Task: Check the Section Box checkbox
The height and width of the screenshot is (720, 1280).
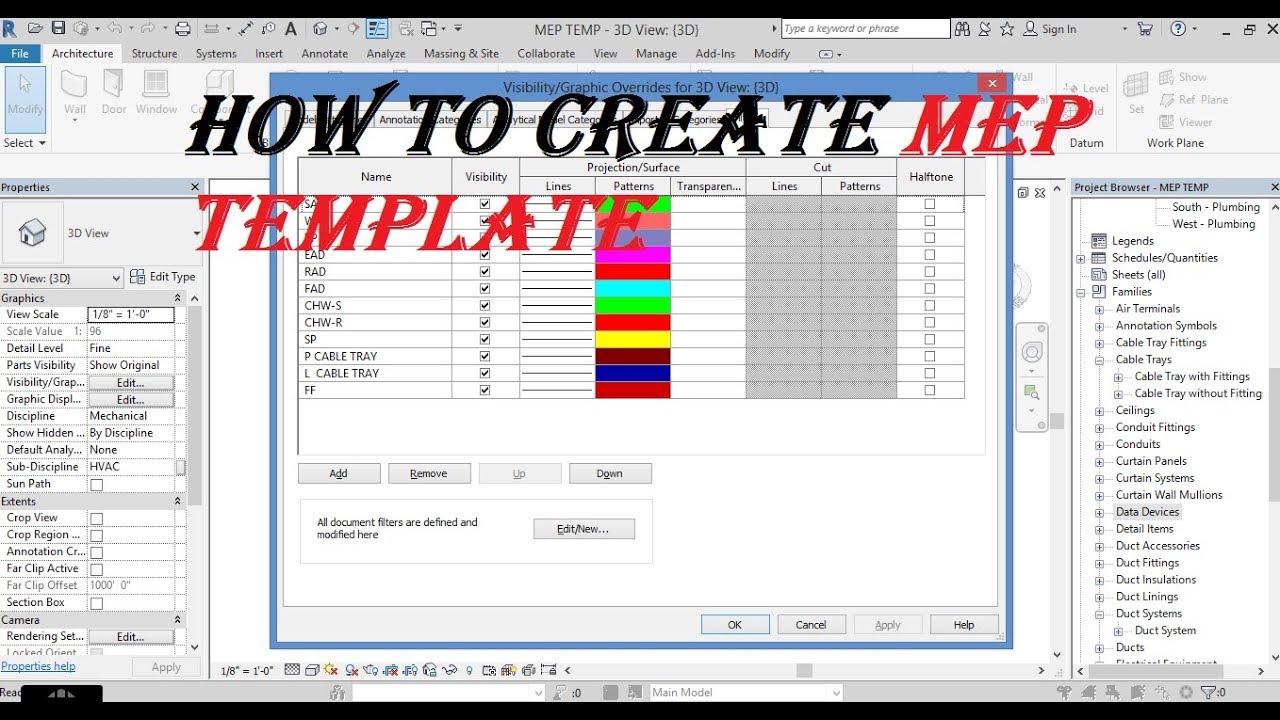Action: coord(97,604)
